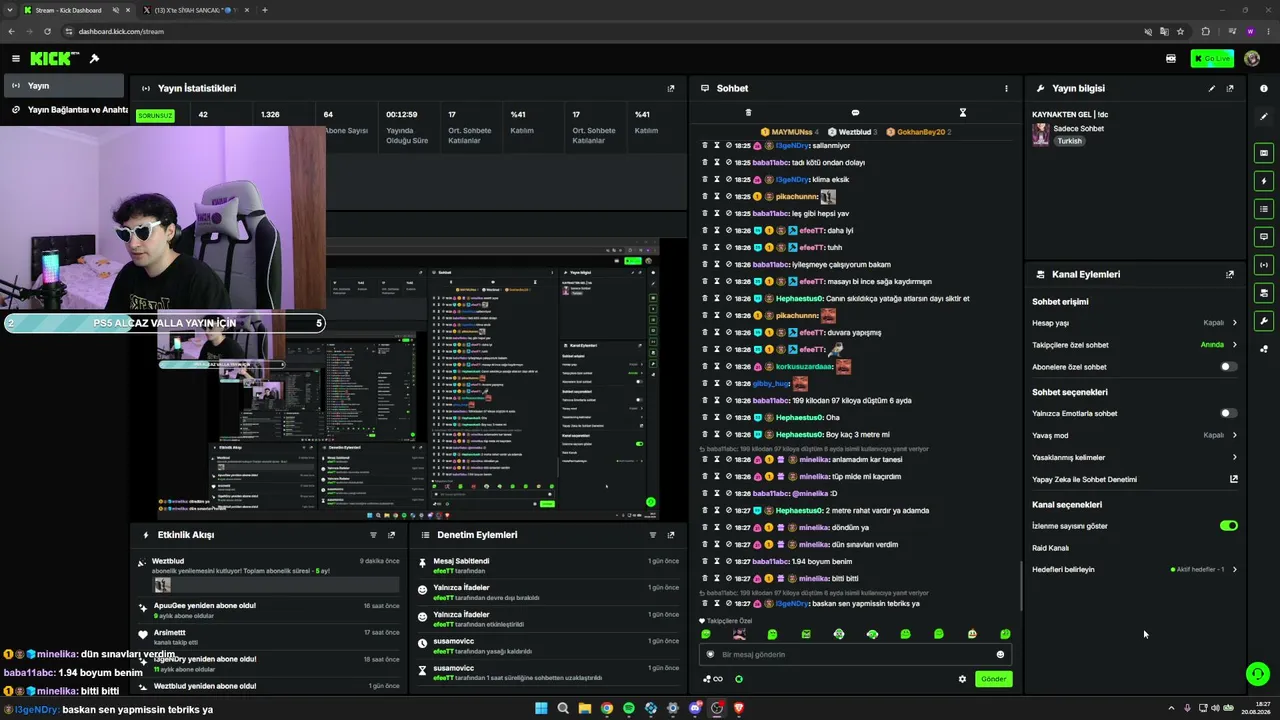Select the Yayın sidebar menu item

pos(63,86)
